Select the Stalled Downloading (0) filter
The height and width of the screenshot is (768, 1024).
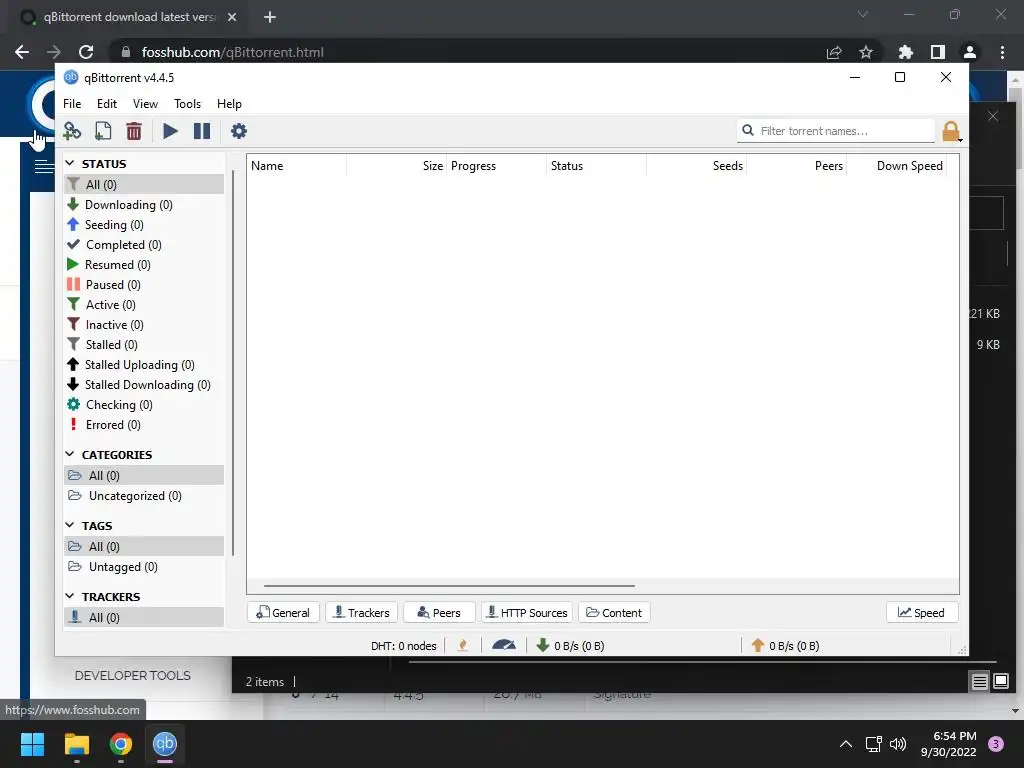click(144, 385)
